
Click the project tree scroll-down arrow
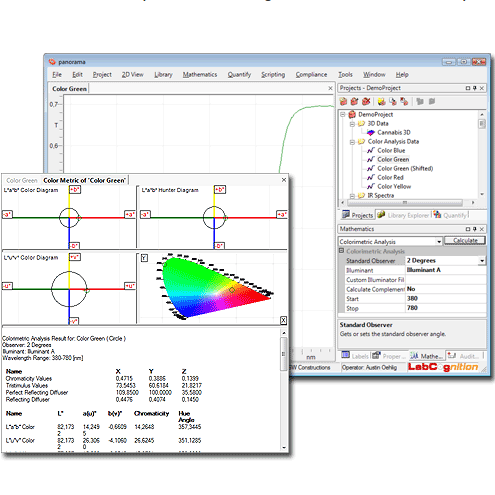(x=482, y=194)
